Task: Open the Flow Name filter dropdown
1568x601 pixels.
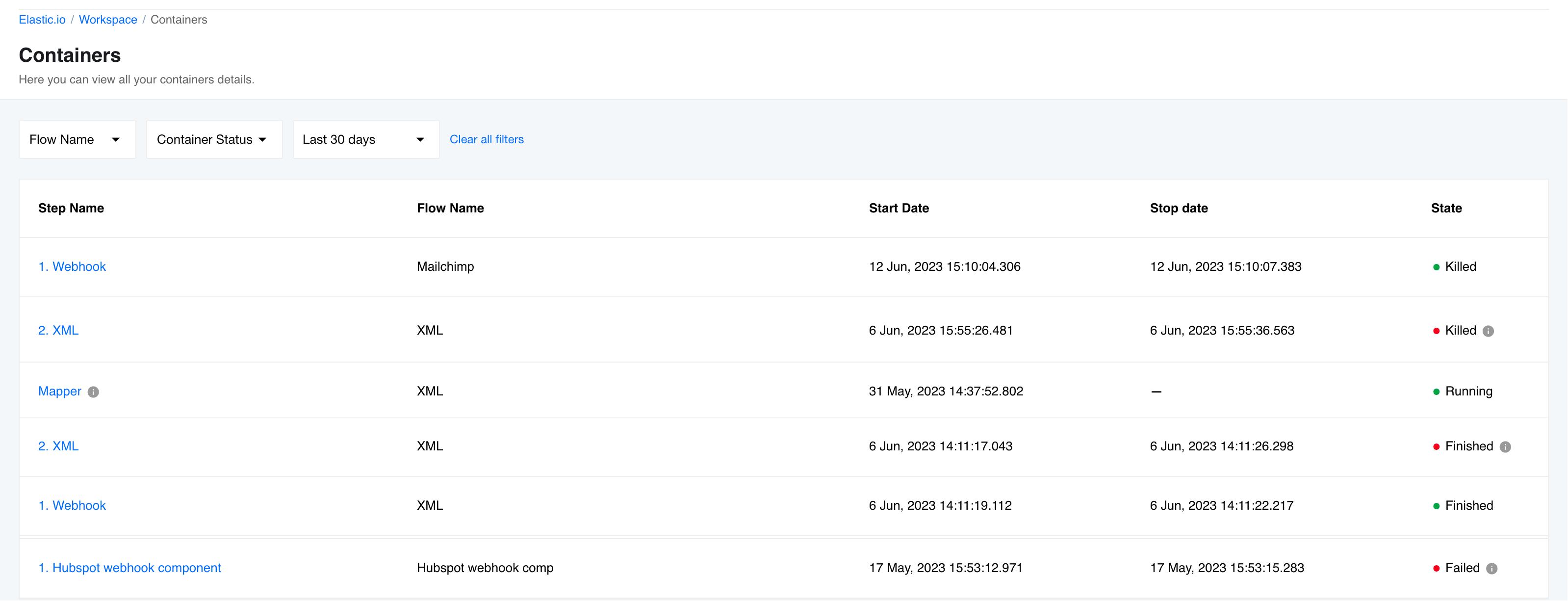Action: 77,139
